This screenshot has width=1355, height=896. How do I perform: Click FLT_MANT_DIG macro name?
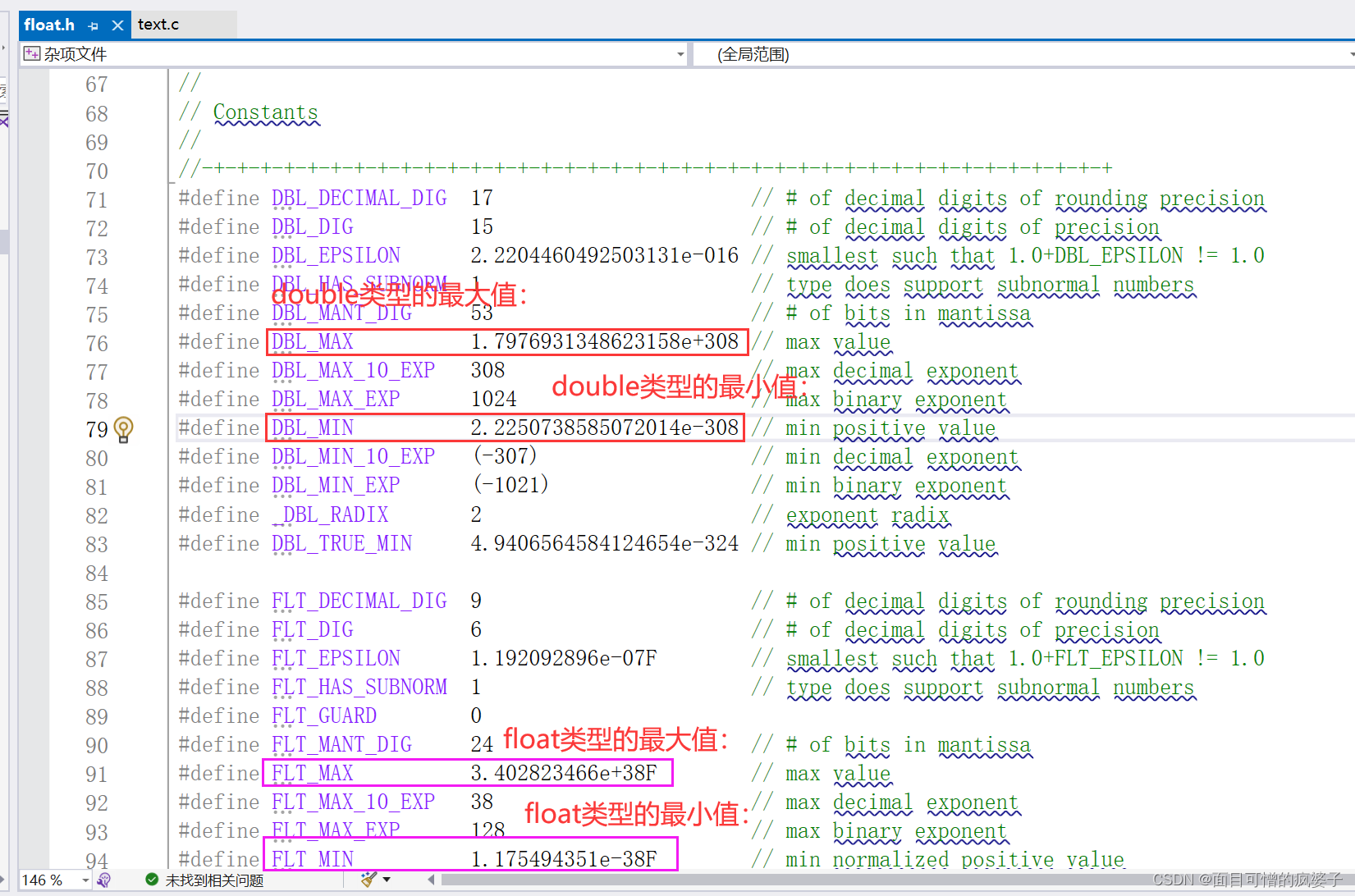point(342,744)
